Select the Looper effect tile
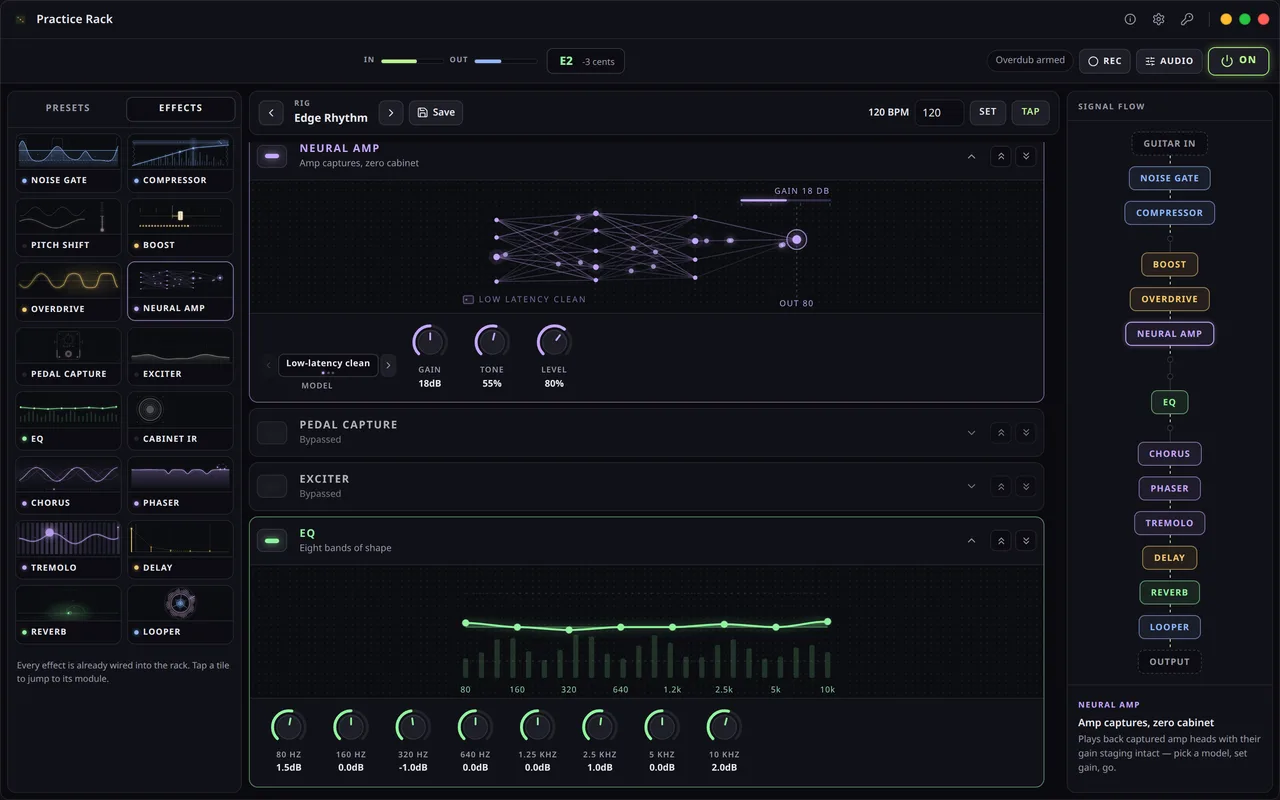Image resolution: width=1280 pixels, height=800 pixels. coord(180,614)
